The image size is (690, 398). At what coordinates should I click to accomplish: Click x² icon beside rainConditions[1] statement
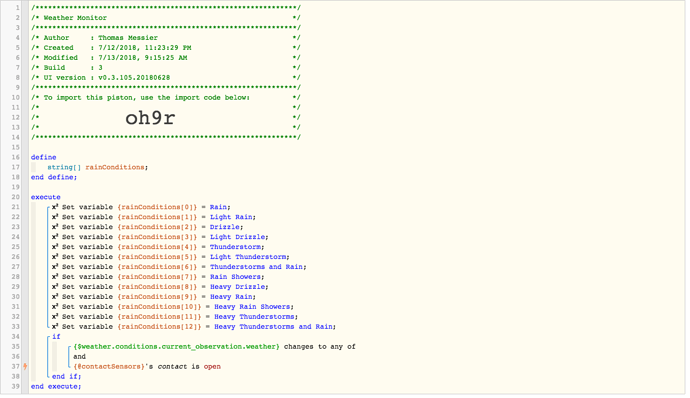55,217
